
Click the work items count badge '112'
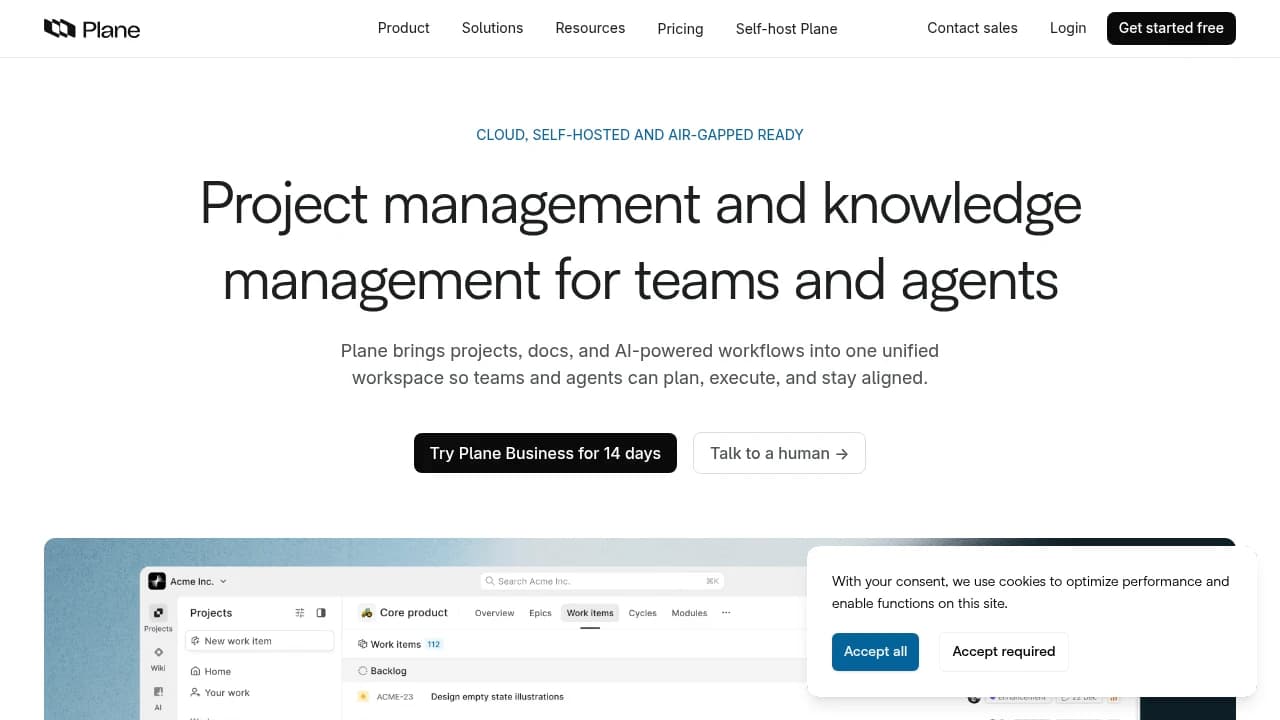coord(434,644)
